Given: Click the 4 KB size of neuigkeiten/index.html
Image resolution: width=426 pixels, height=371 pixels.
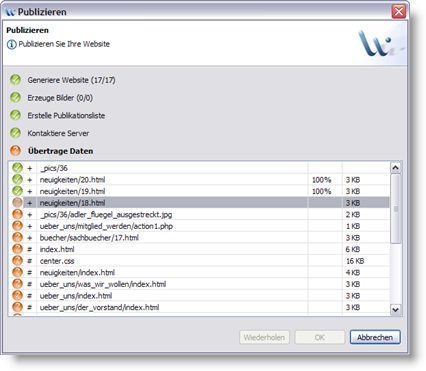Looking at the screenshot, I should [353, 273].
